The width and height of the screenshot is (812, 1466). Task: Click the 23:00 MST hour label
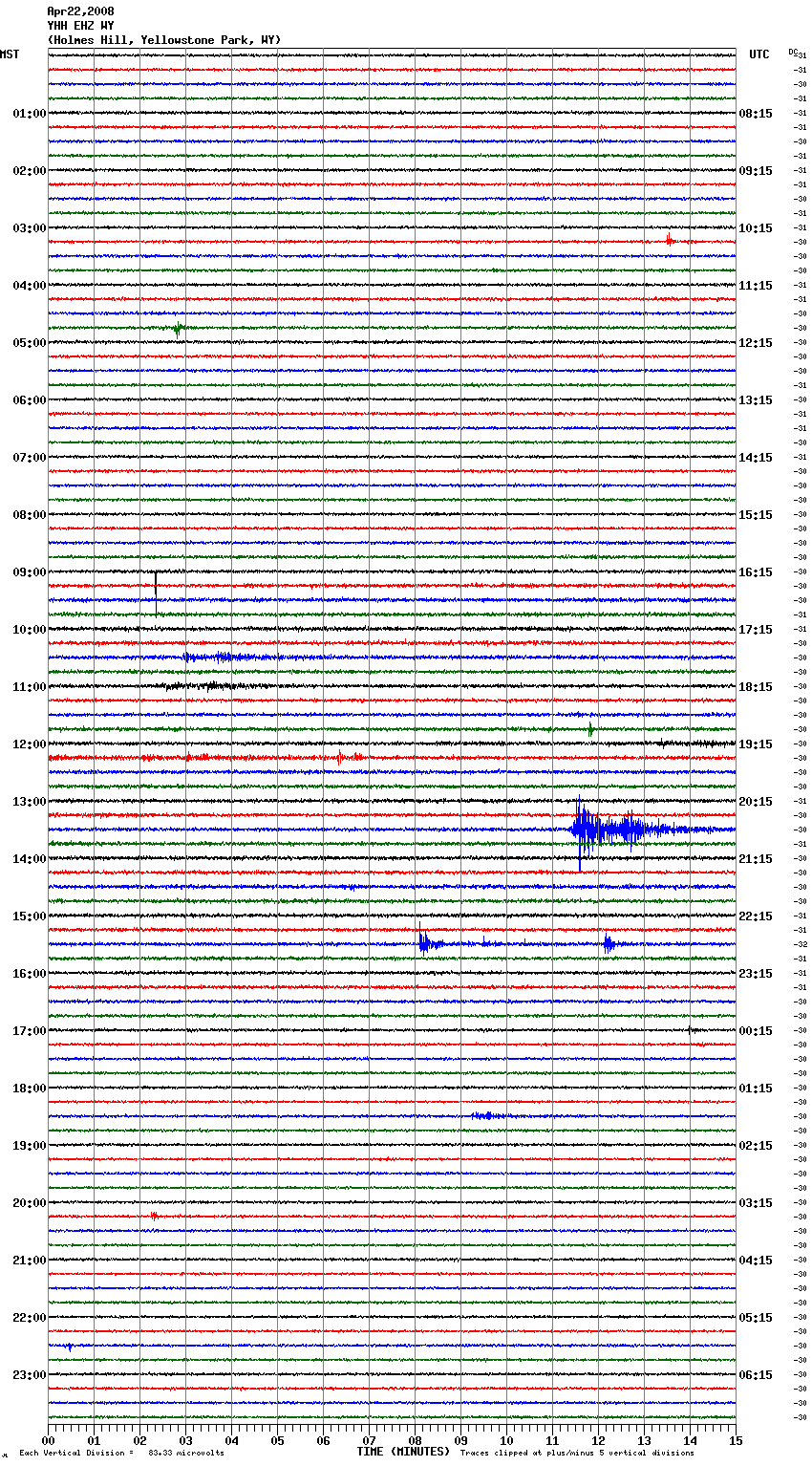(x=30, y=1375)
